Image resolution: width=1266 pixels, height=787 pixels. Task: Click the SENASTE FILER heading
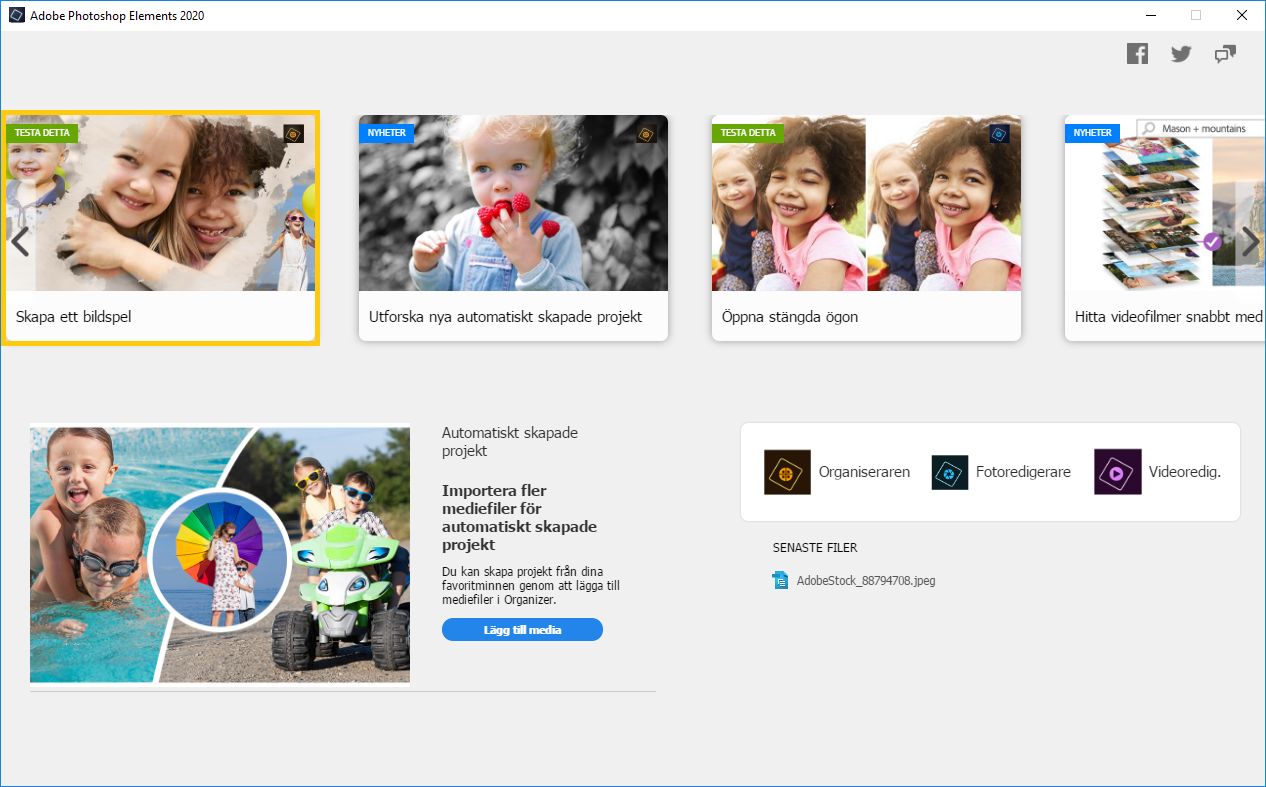[815, 548]
